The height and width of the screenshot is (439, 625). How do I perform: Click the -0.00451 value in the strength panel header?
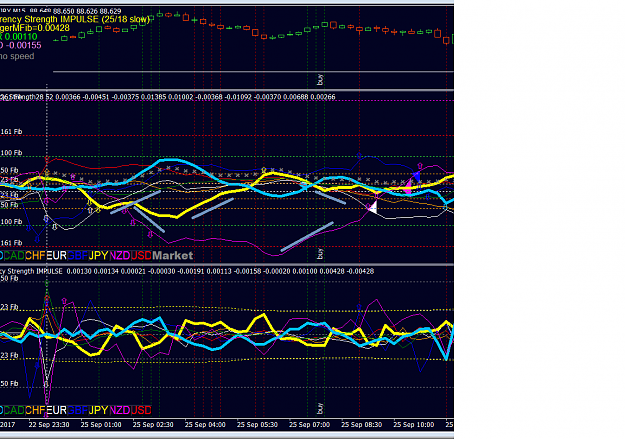[x=96, y=97]
